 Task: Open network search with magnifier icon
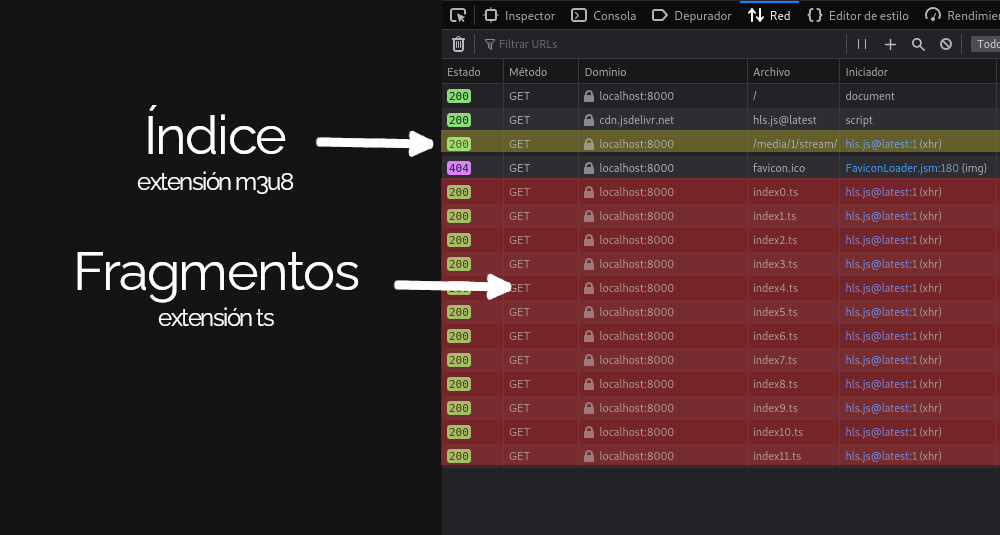point(918,44)
